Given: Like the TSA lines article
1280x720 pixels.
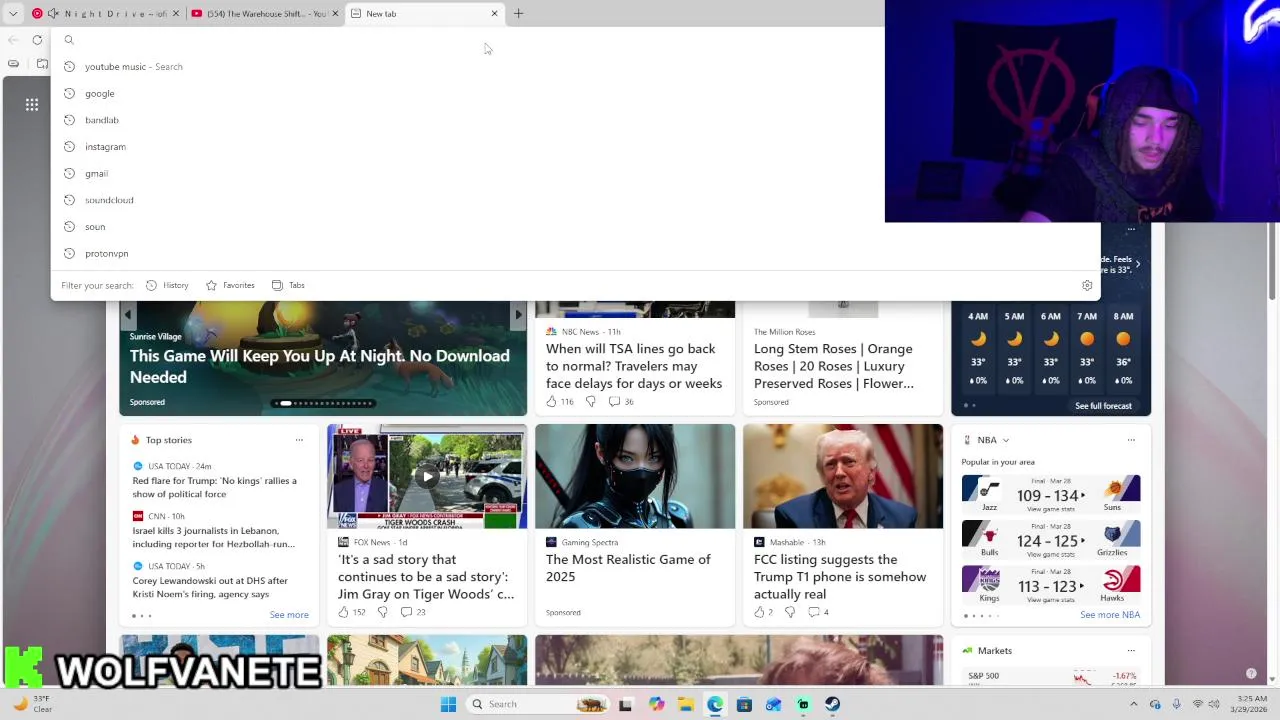Looking at the screenshot, I should pyautogui.click(x=551, y=401).
